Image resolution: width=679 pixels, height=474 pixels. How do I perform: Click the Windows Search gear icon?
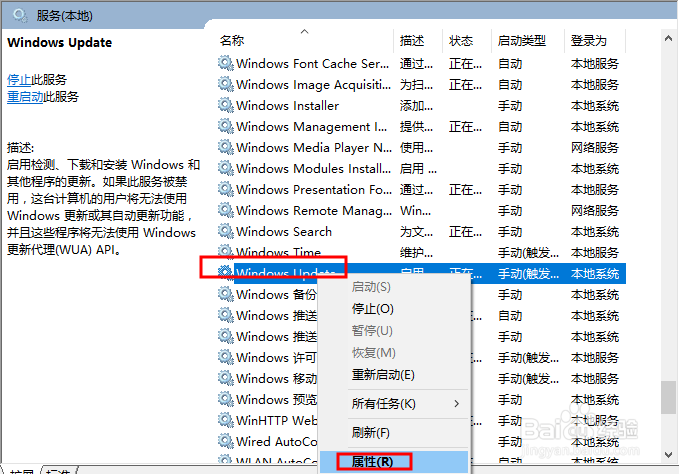226,231
